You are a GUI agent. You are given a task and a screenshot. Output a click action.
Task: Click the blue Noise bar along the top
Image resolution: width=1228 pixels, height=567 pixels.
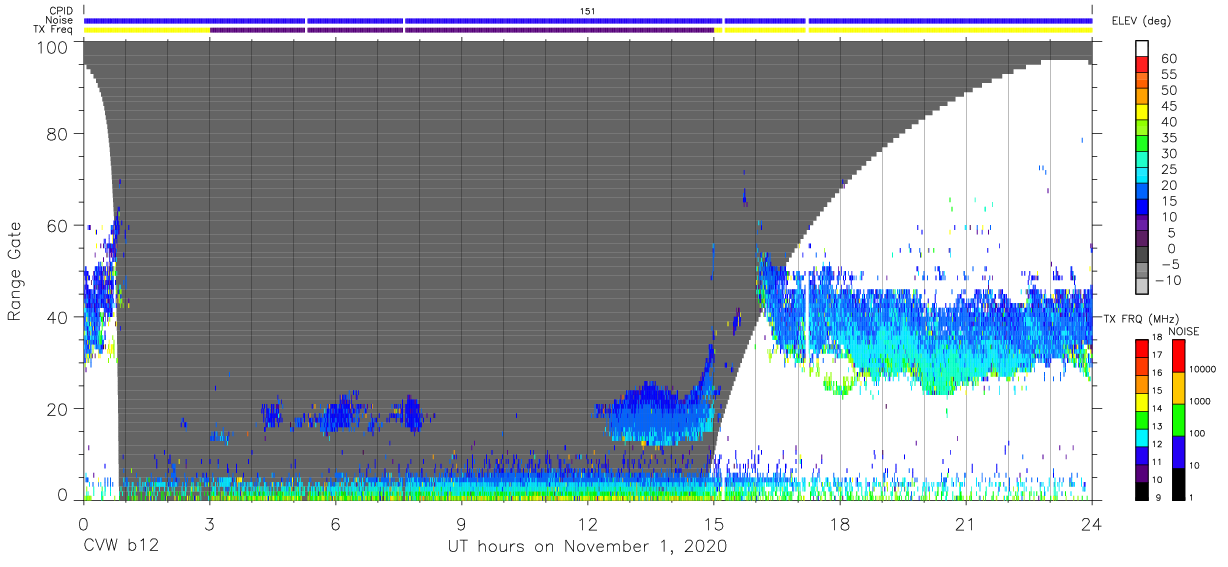(x=588, y=20)
